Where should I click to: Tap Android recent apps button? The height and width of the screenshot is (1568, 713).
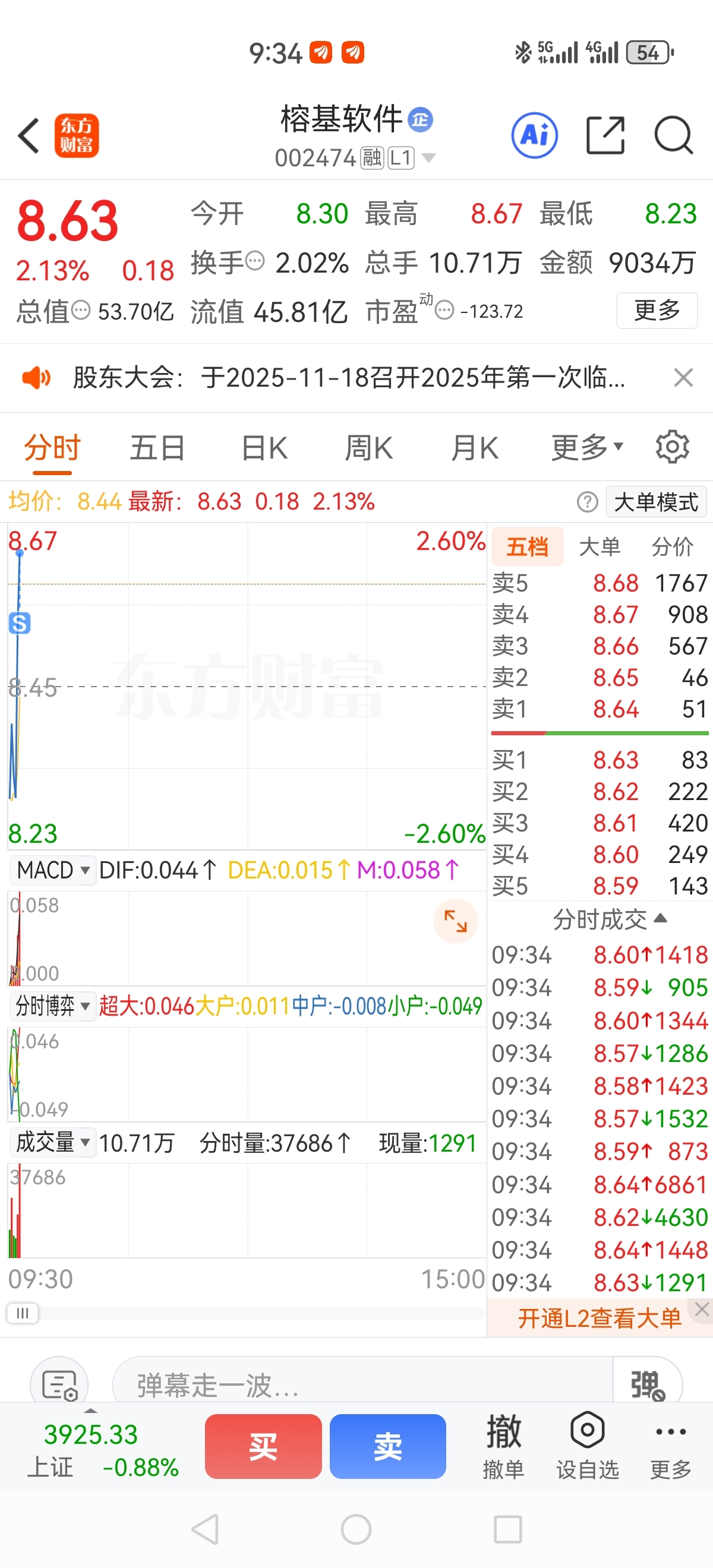click(508, 1528)
